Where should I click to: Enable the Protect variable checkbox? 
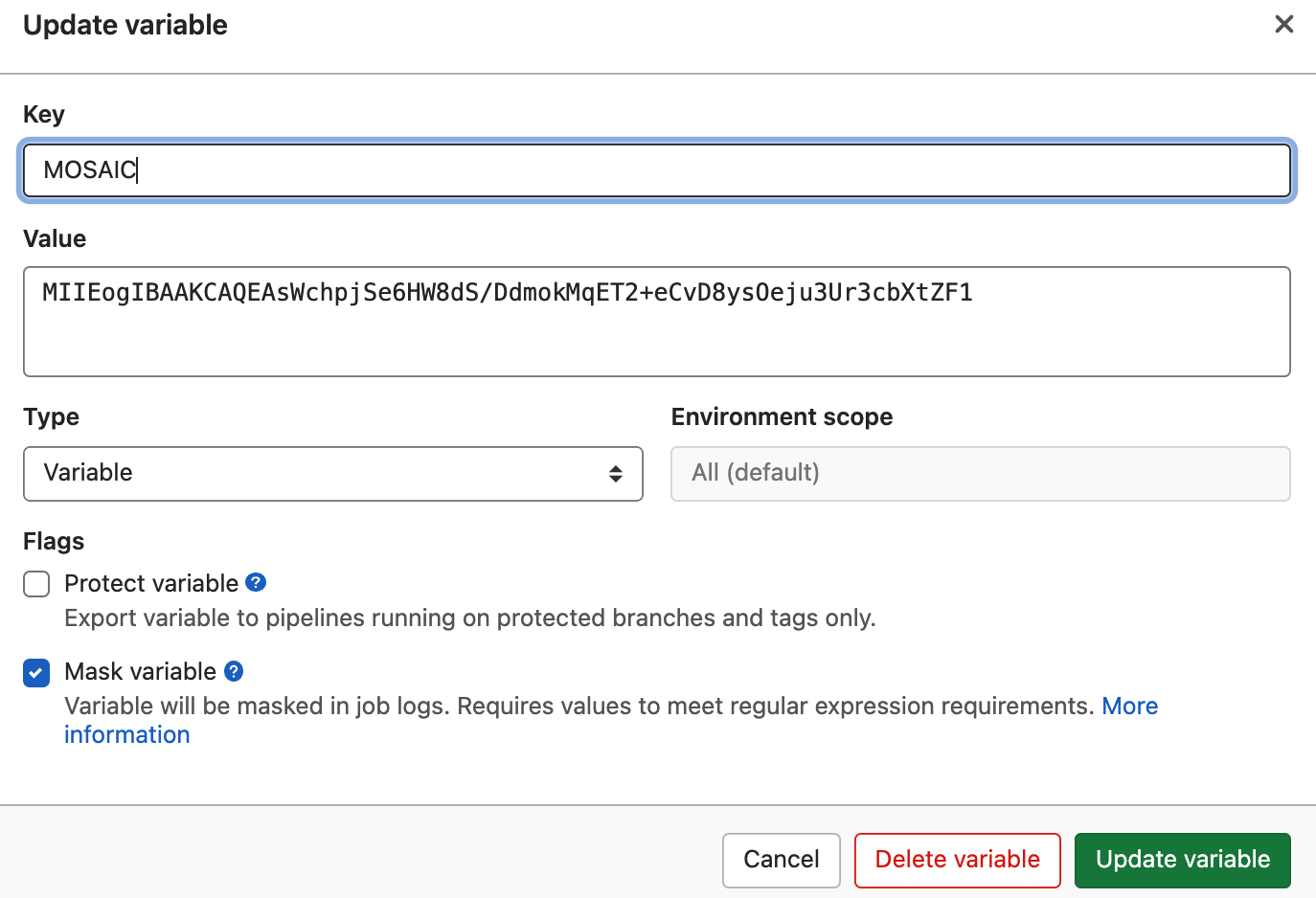36,584
